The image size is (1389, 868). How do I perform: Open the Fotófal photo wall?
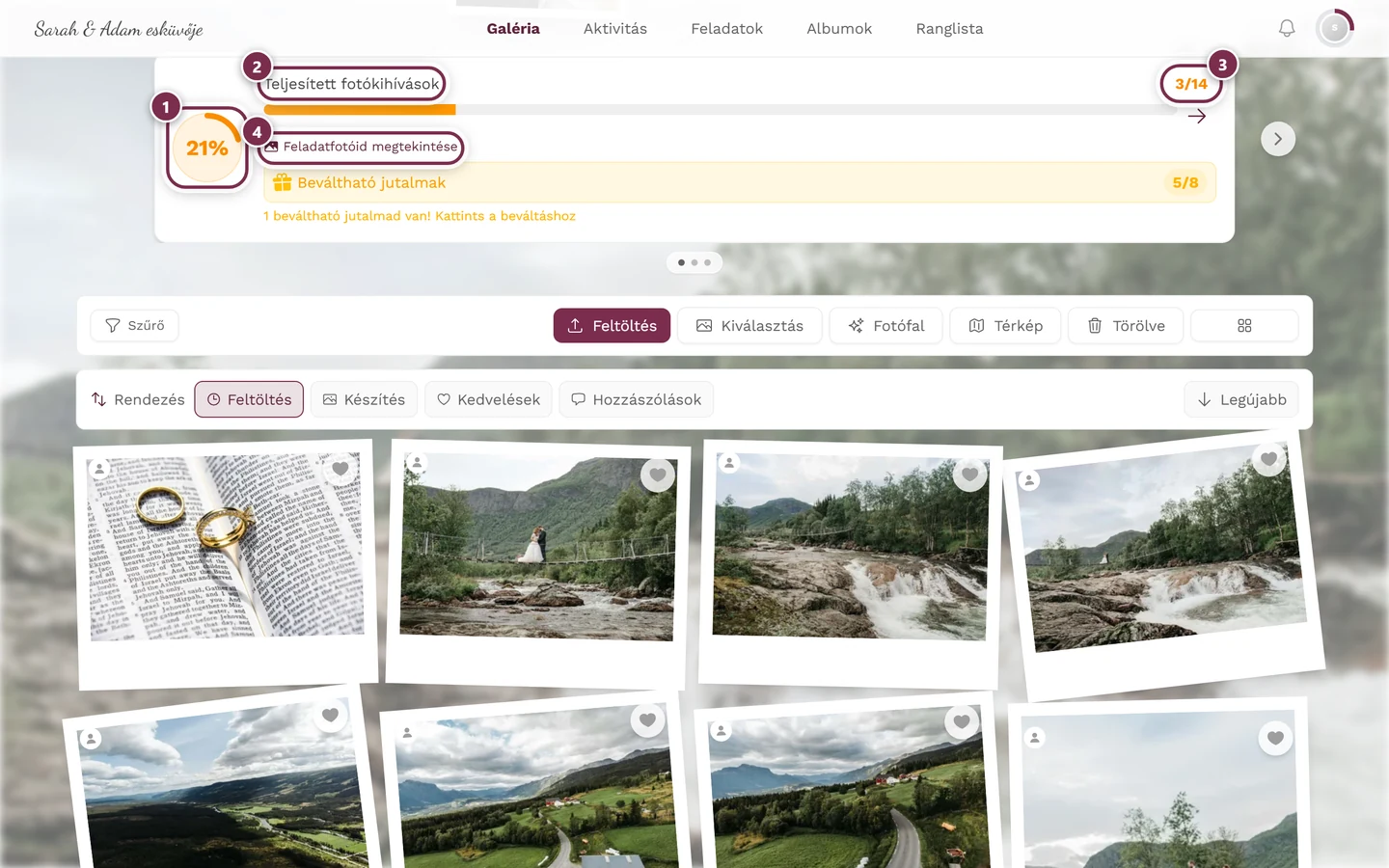[x=885, y=326]
